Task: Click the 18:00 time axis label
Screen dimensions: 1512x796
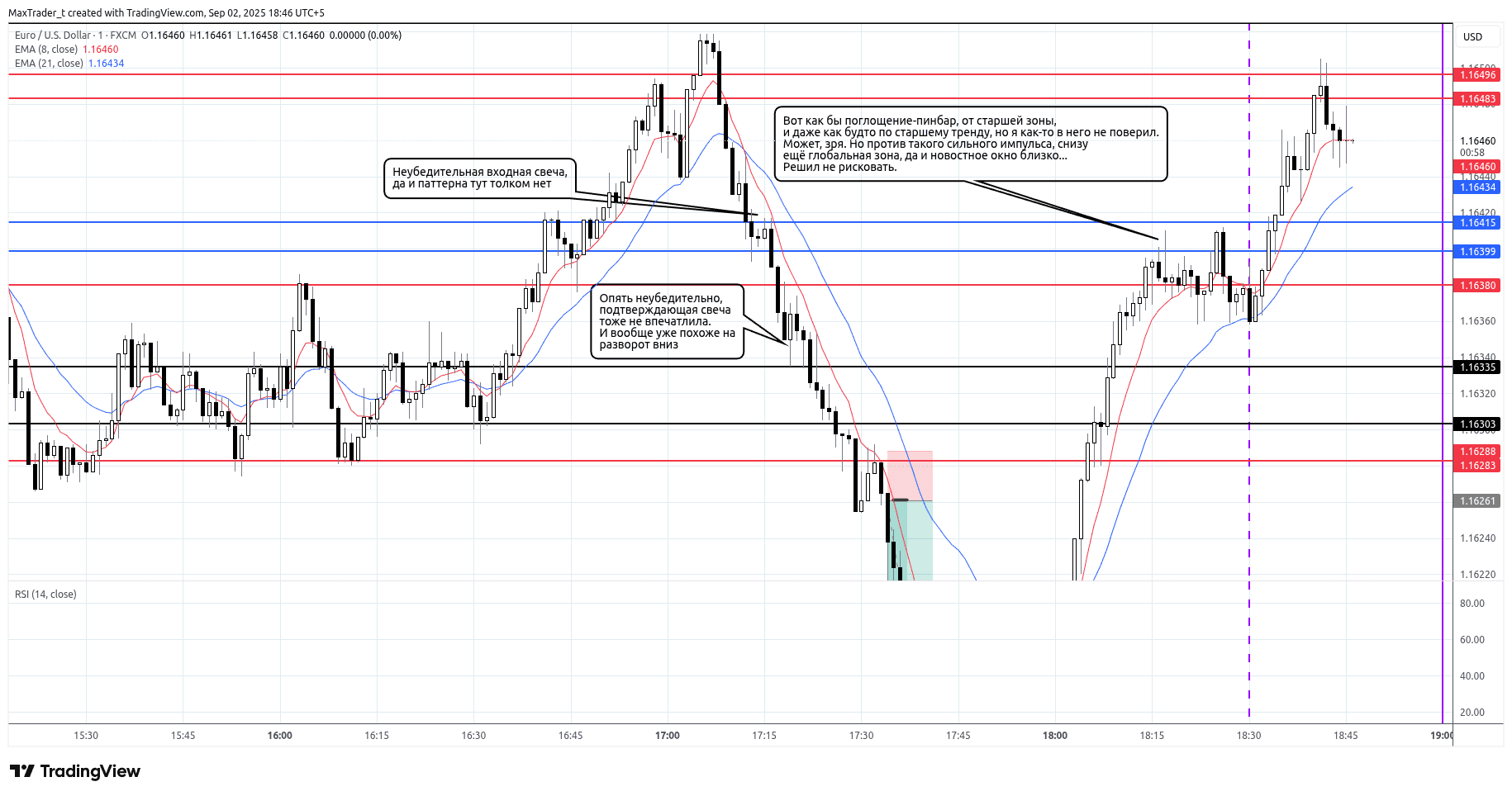Action: 1054,736
